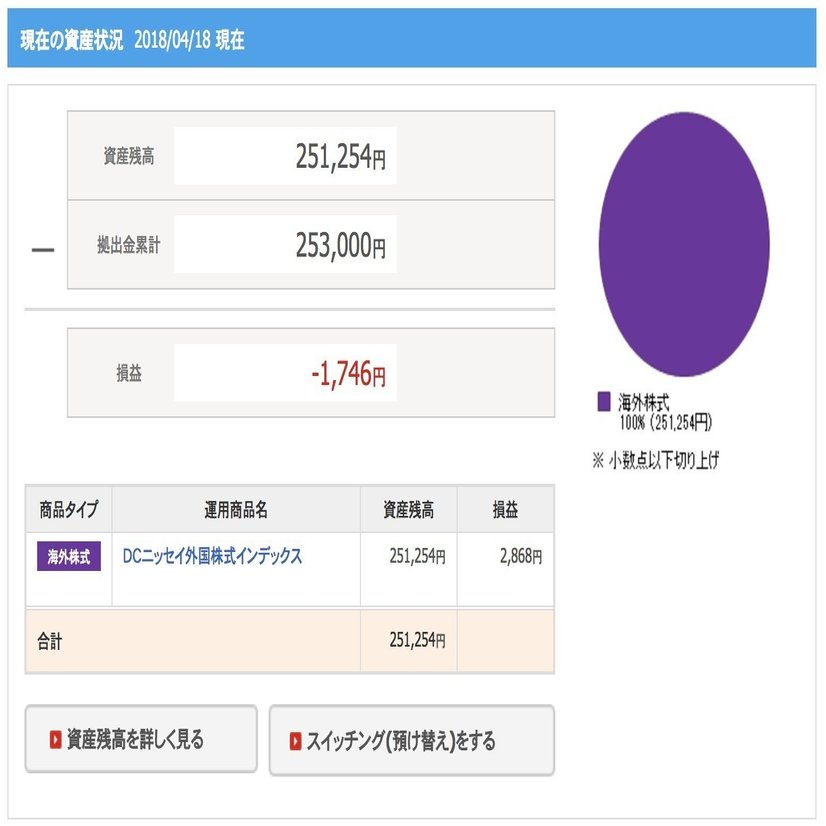Screen dimensions: 826x826
Task: Click the 損益 label in summary box
Action: [x=129, y=373]
